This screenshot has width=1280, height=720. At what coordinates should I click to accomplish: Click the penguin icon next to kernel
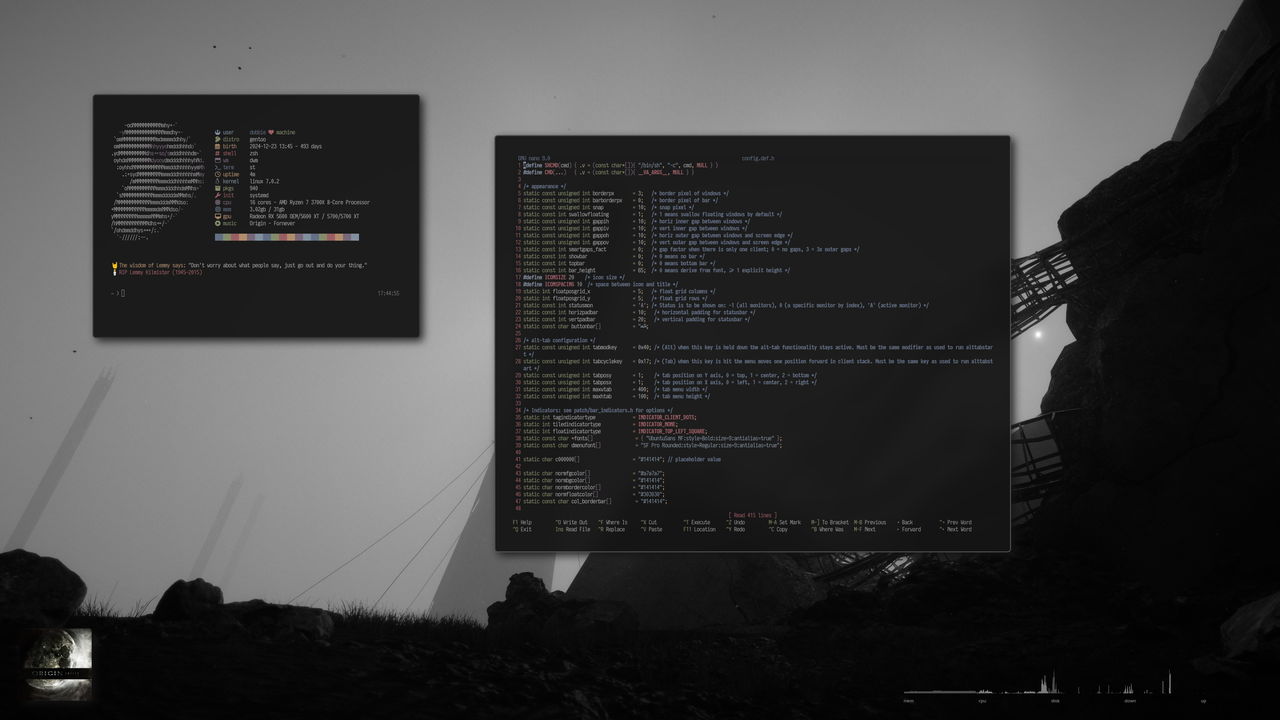coord(217,181)
